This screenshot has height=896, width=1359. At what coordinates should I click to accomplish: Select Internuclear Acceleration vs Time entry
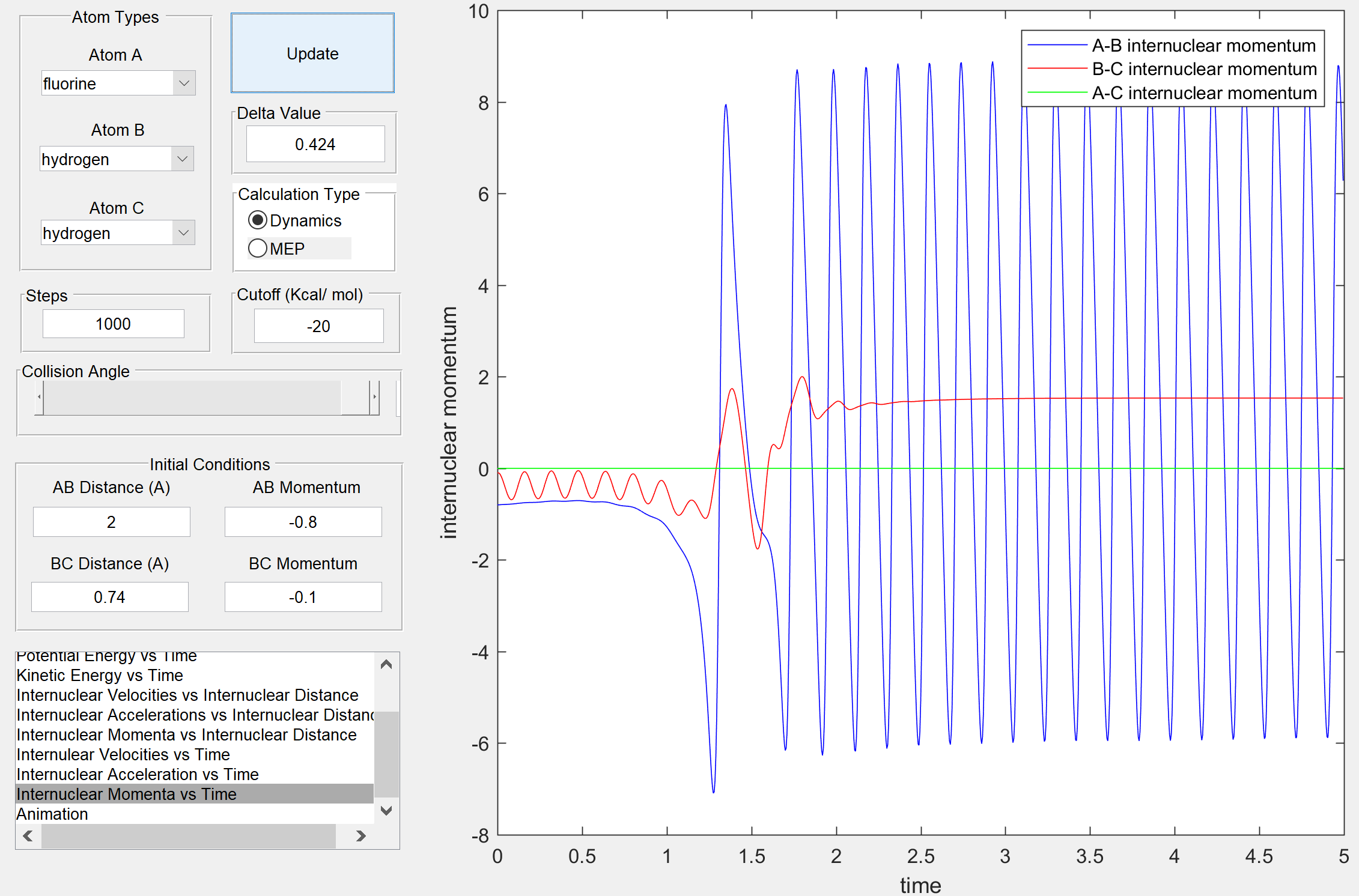point(138,775)
